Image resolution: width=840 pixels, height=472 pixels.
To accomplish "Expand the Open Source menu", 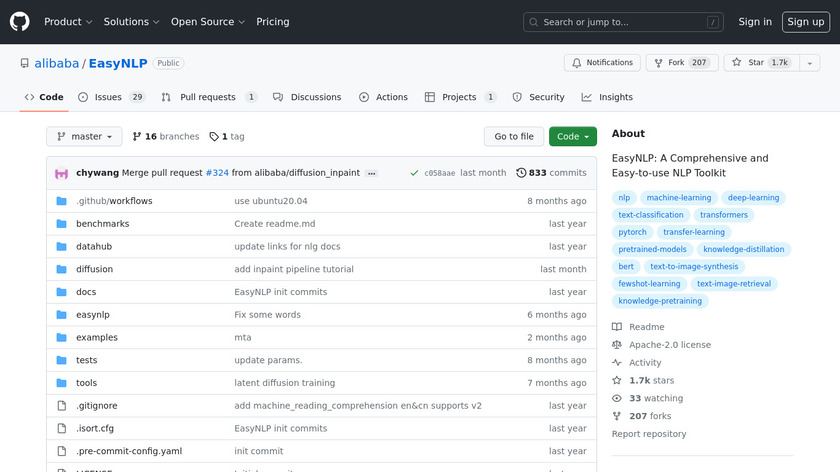I will point(208,22).
